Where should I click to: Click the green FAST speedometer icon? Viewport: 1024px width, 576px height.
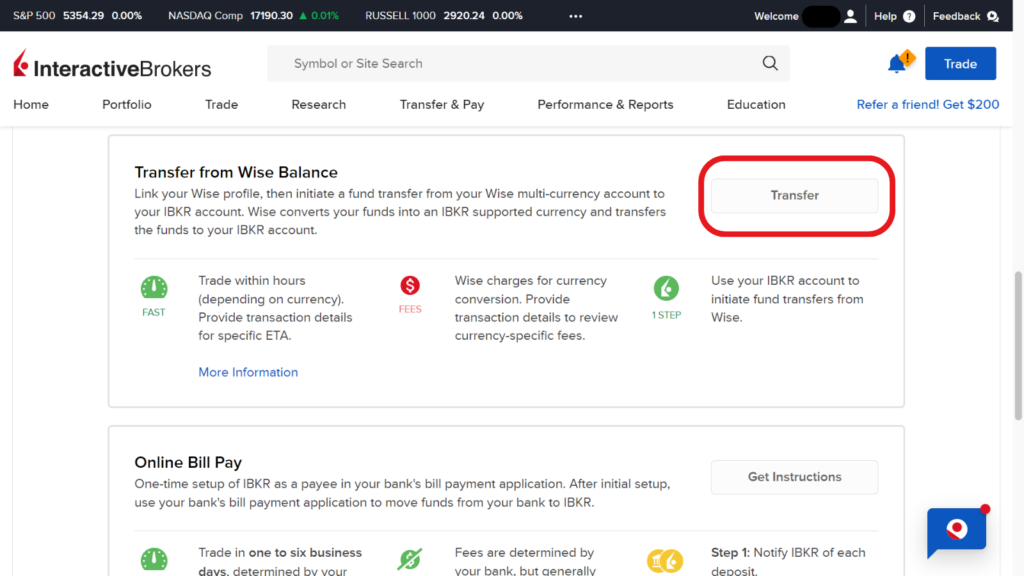click(x=153, y=289)
